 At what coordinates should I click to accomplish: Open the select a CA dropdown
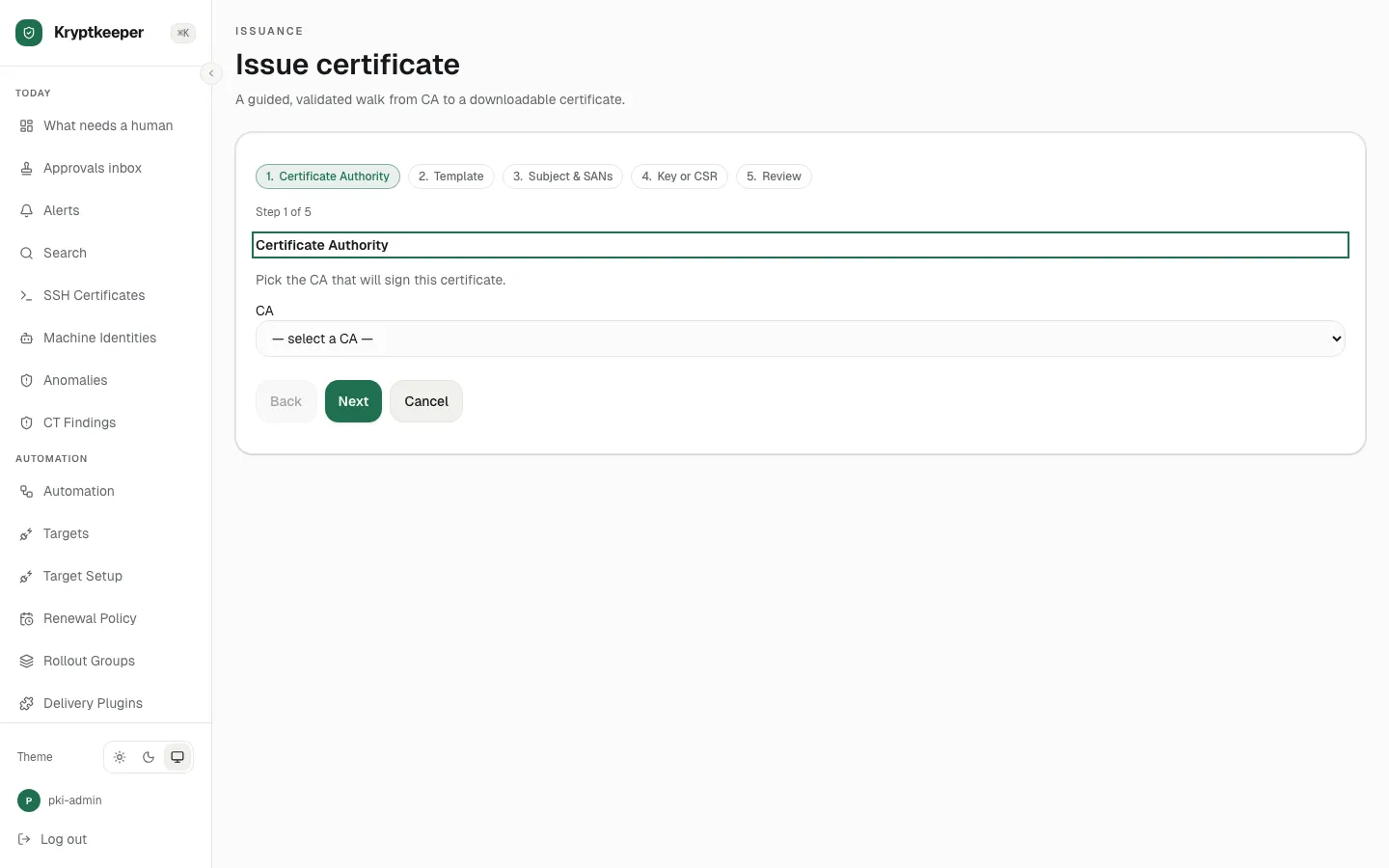tap(801, 339)
